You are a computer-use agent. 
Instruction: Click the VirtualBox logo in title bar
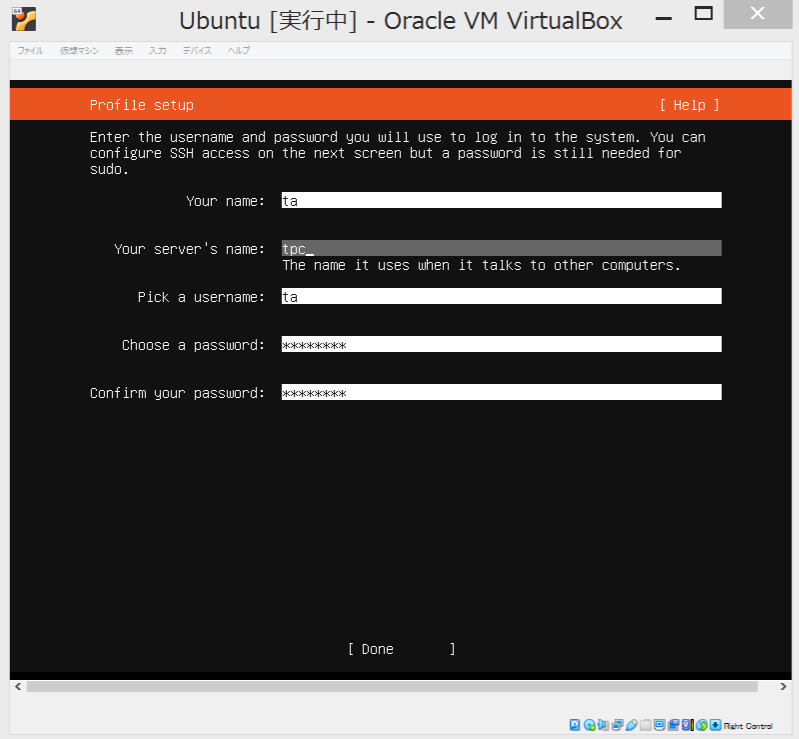point(24,19)
